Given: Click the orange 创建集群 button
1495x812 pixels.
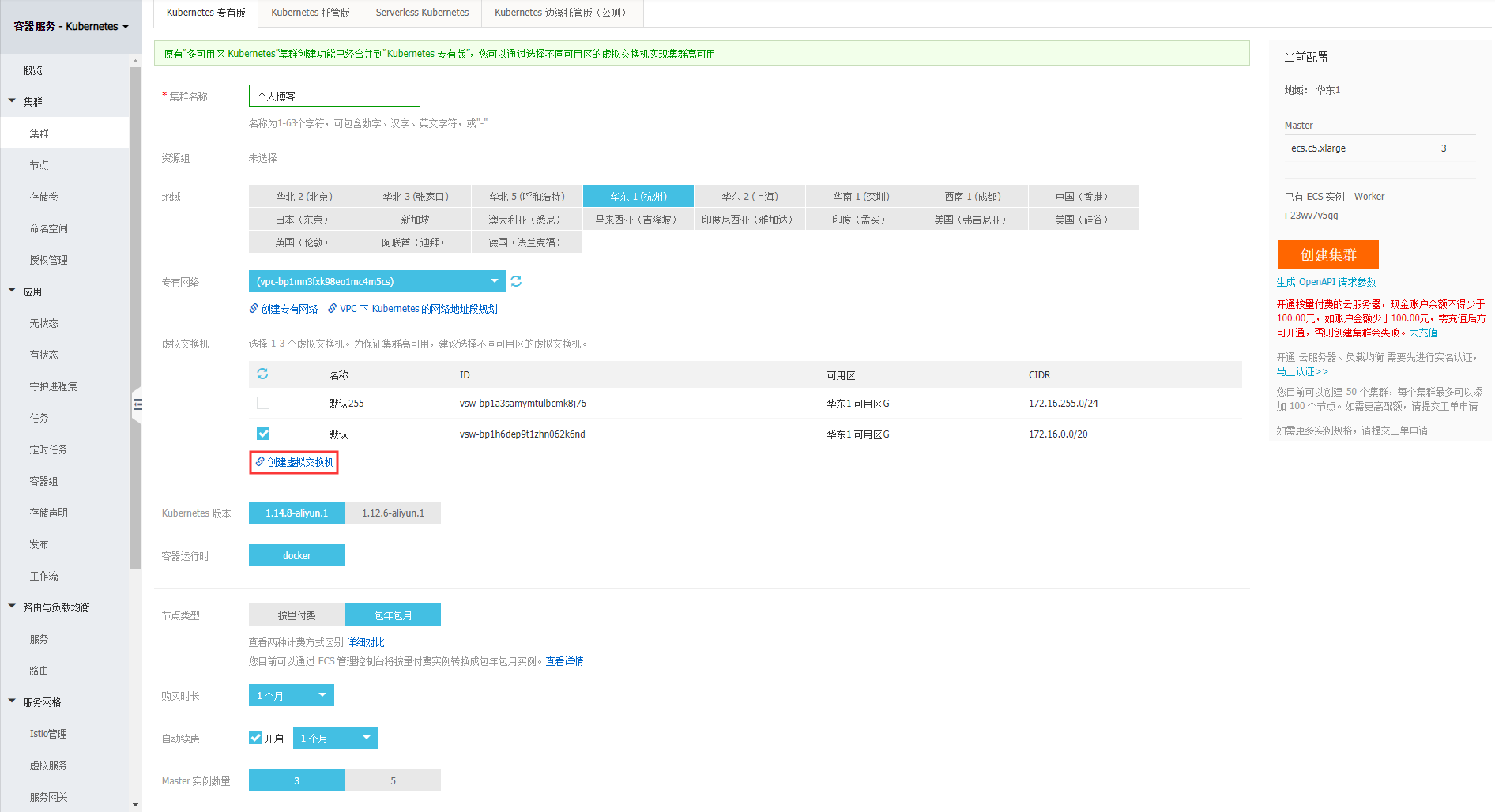Looking at the screenshot, I should point(1327,254).
